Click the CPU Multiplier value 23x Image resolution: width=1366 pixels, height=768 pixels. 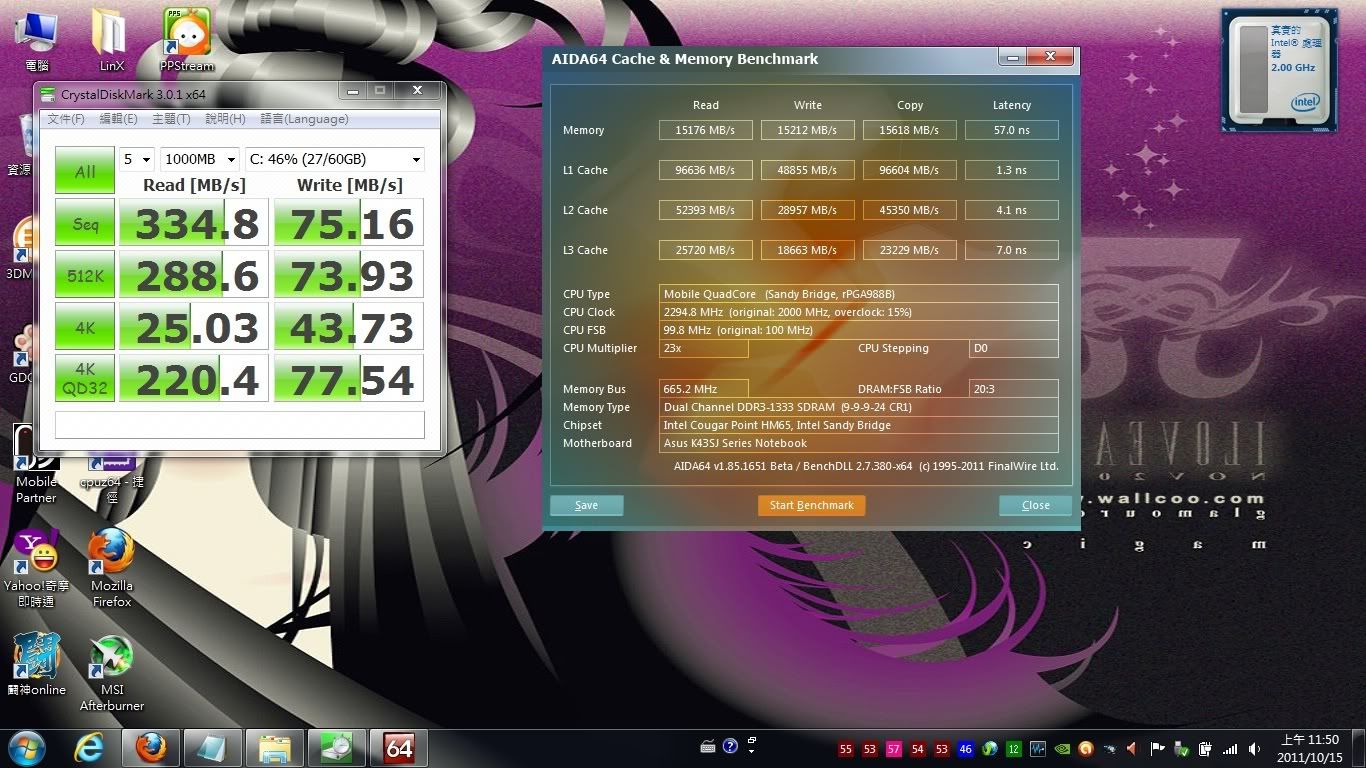pyautogui.click(x=704, y=348)
